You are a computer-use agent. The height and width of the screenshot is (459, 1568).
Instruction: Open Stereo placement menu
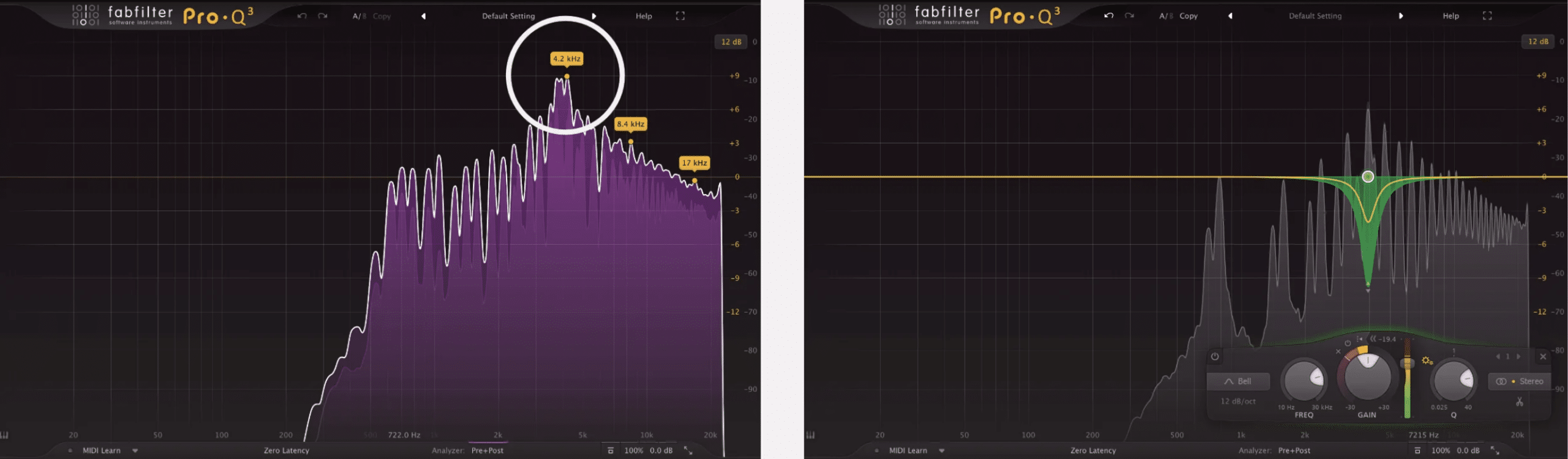[1520, 381]
